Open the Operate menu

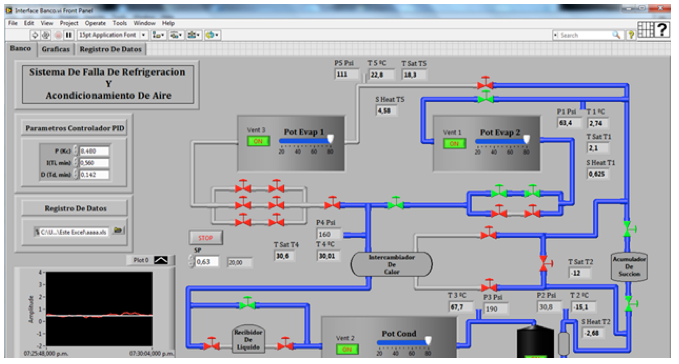95,23
